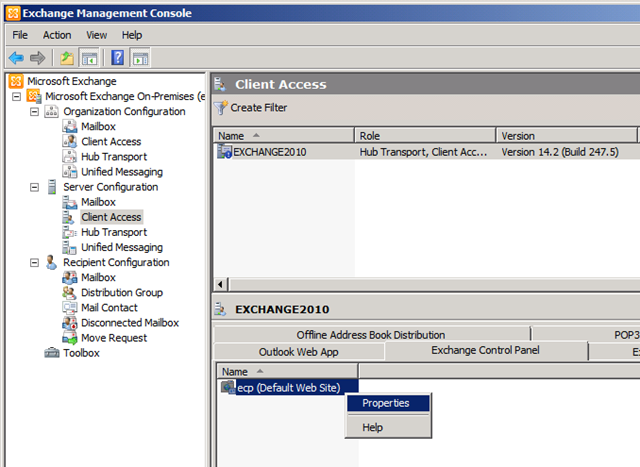Click the EXCHANGE2010 server row icon
Image resolution: width=640 pixels, height=467 pixels.
pos(224,152)
